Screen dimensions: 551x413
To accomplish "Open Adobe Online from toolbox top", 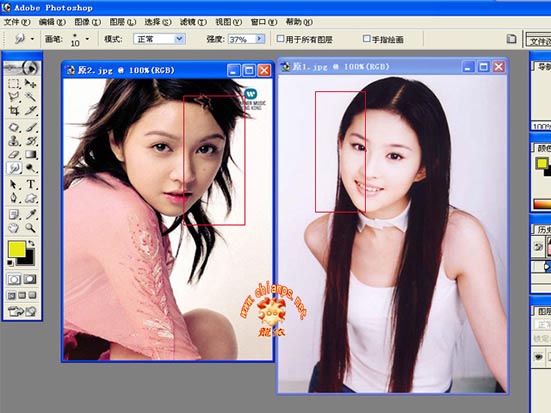I will 22,68.
